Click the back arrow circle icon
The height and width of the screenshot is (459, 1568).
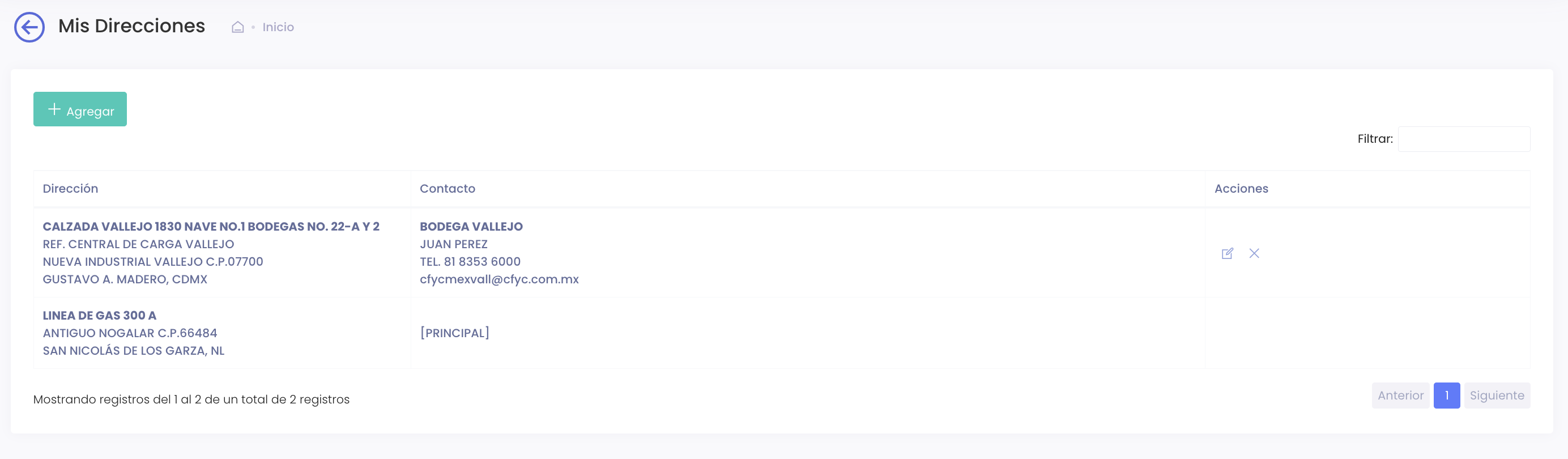pyautogui.click(x=29, y=27)
